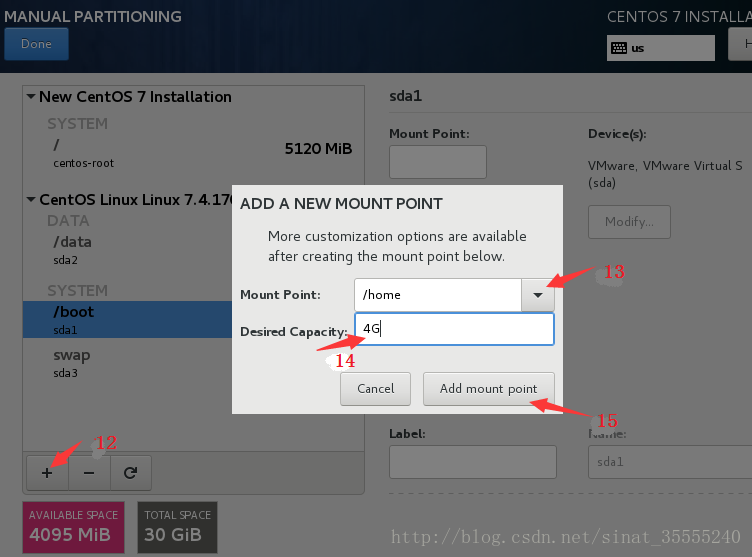Click the TOTAL SPACE 30 GiB box

tap(177, 527)
